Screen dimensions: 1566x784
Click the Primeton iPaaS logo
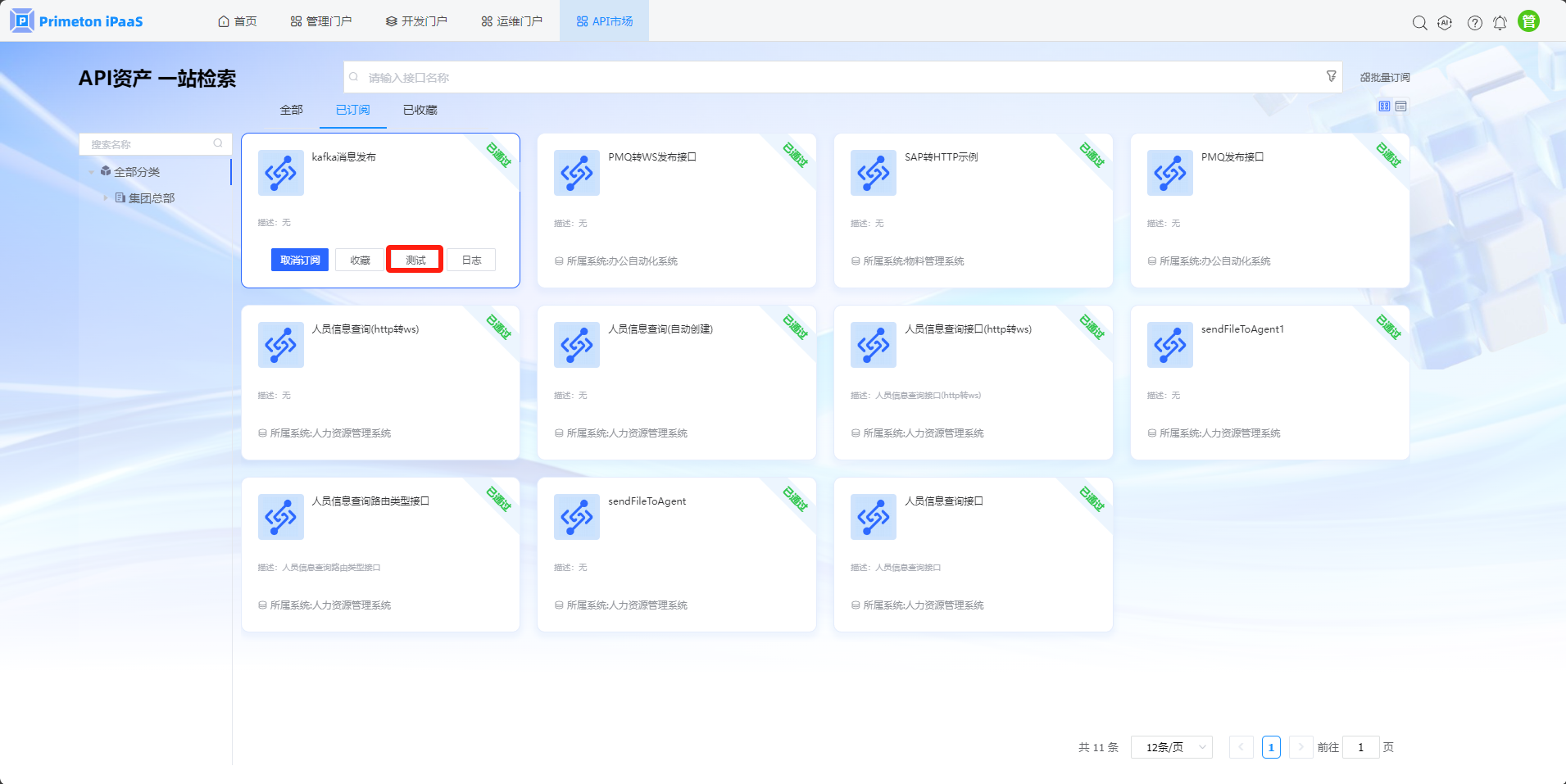coord(76,21)
